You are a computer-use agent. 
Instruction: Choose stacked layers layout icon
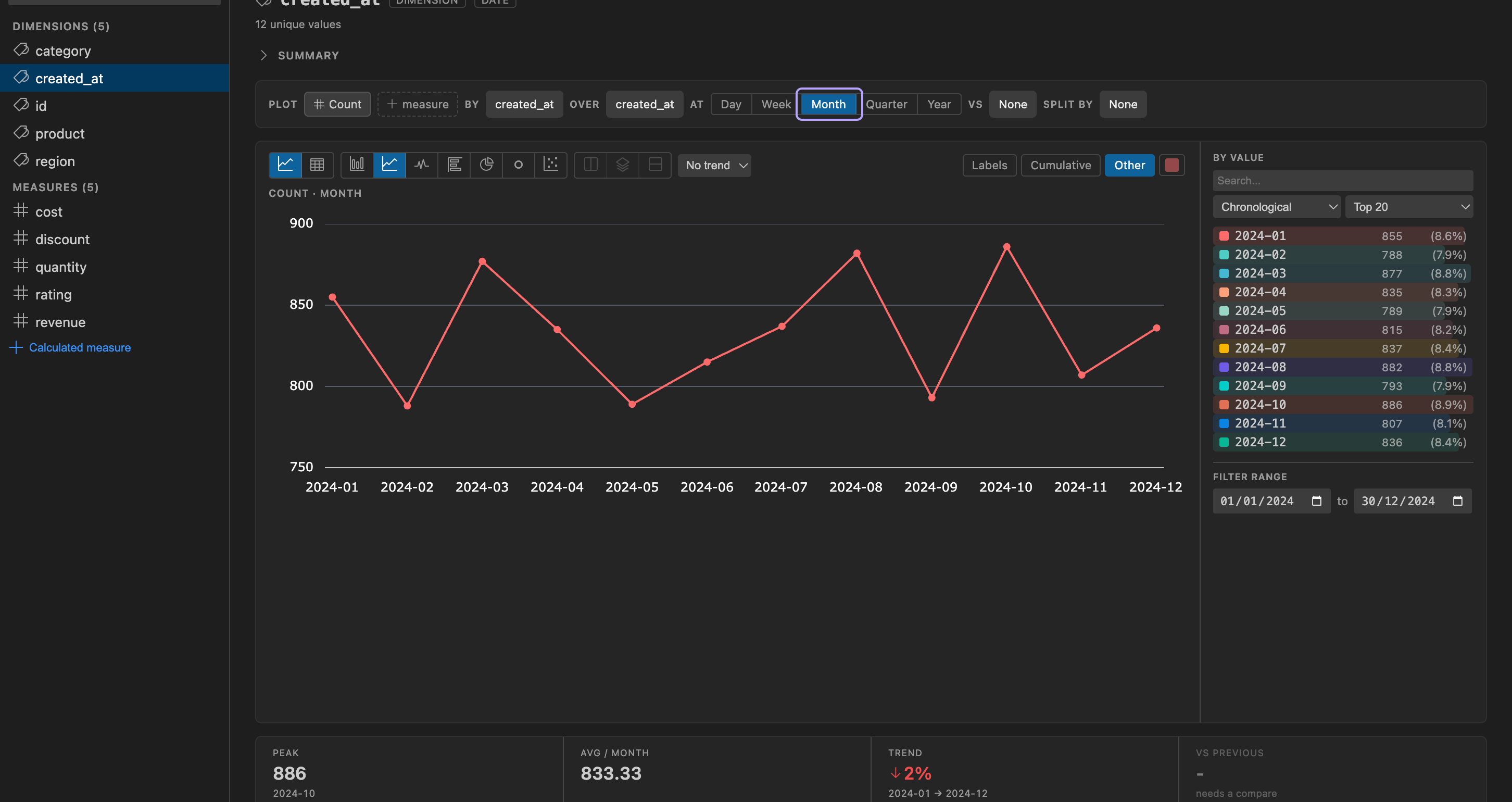[x=623, y=165]
